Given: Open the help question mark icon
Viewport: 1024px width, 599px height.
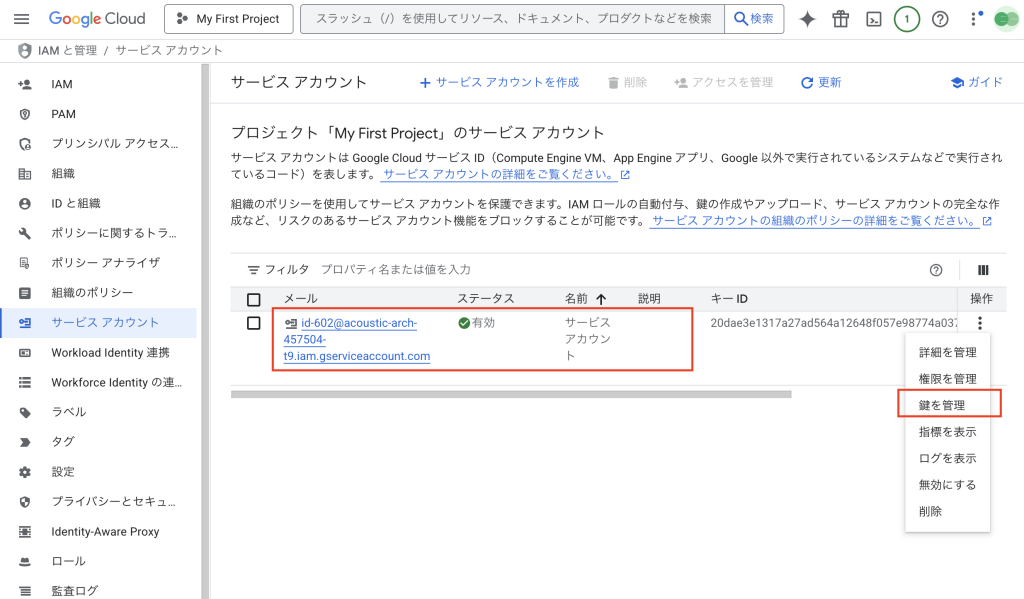Looking at the screenshot, I should 940,19.
